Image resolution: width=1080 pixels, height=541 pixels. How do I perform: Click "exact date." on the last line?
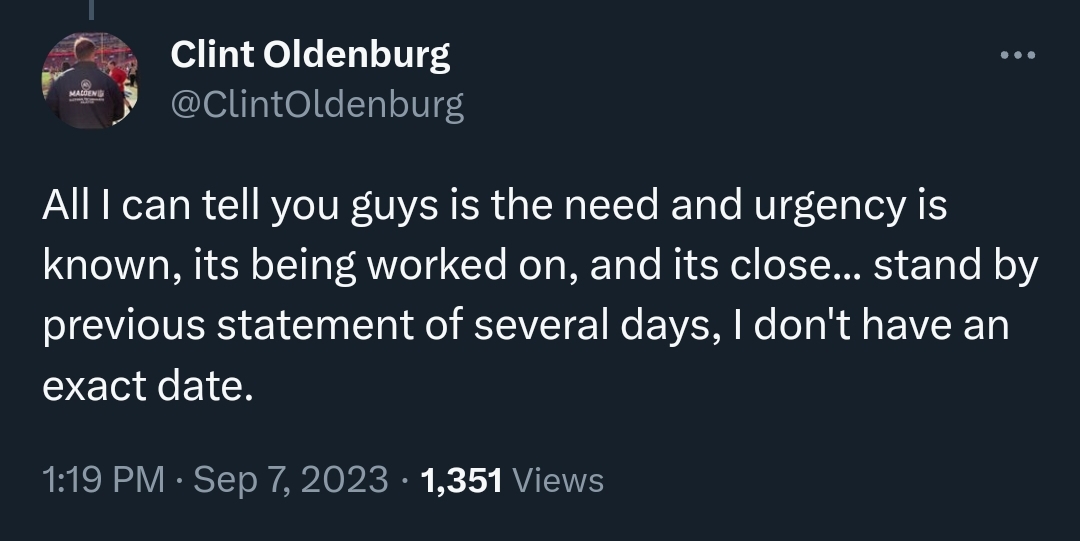pyautogui.click(x=142, y=385)
